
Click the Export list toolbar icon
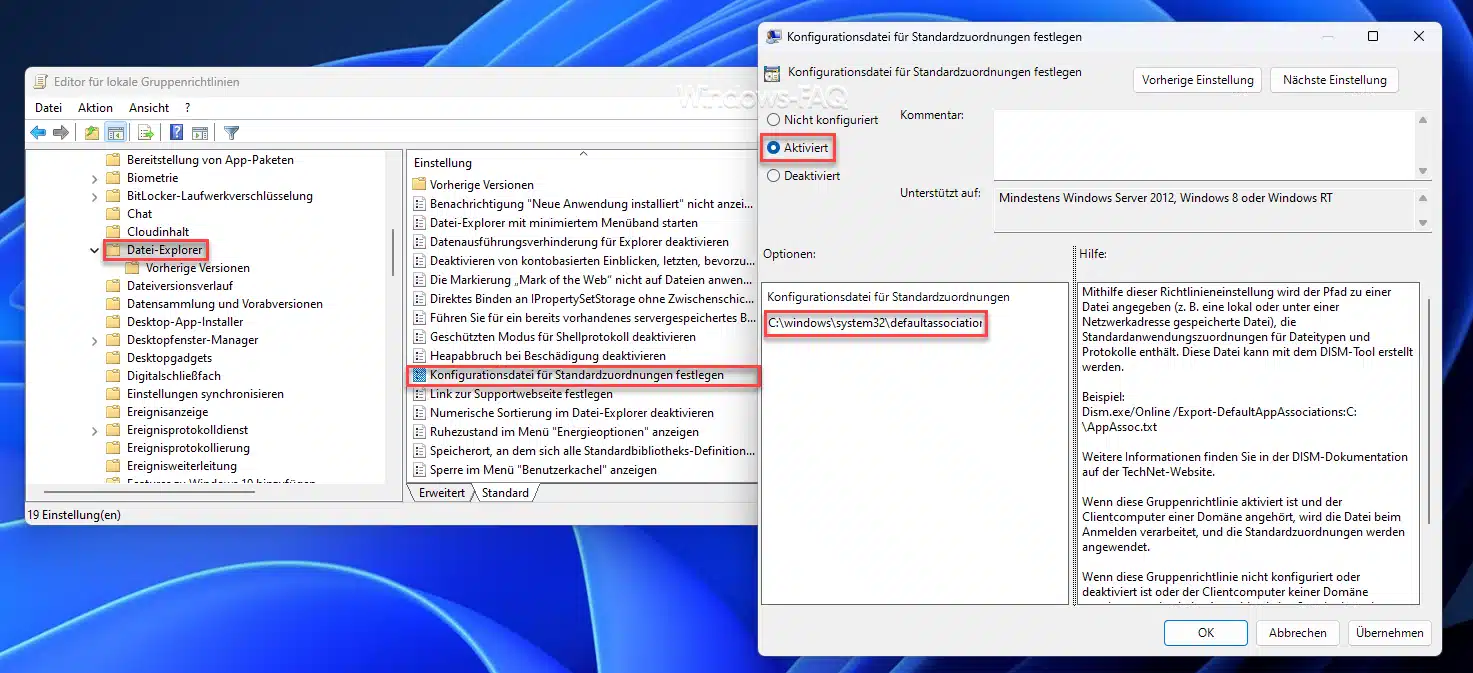pyautogui.click(x=145, y=133)
